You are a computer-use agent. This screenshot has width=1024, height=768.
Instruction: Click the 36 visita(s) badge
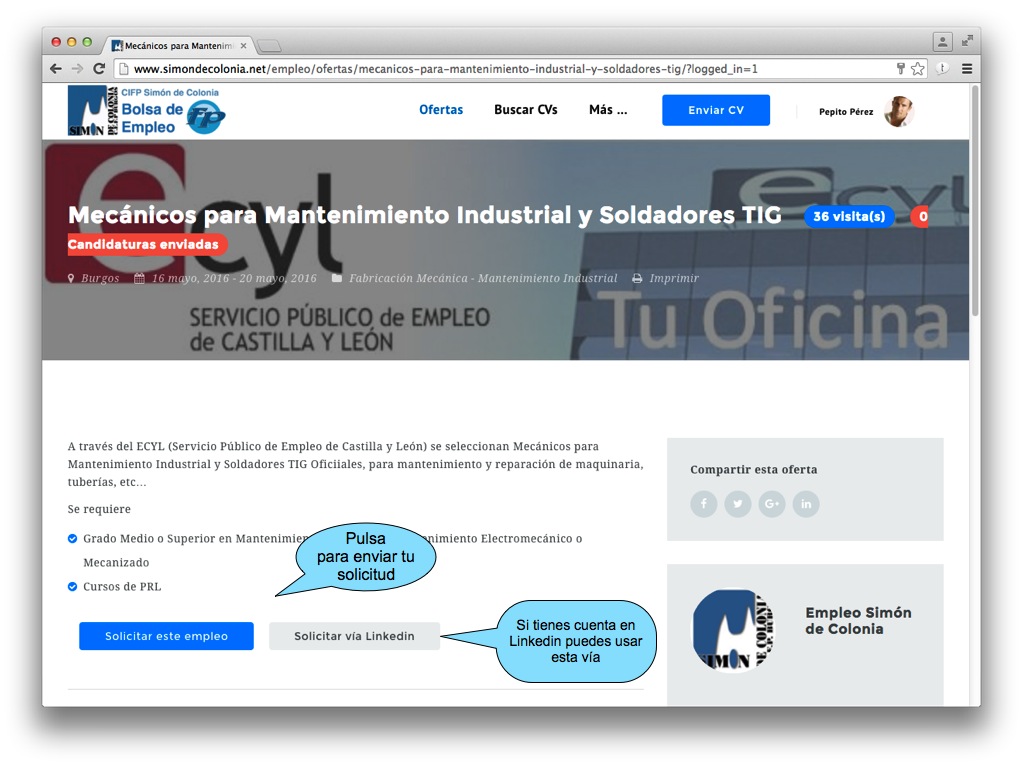coord(849,216)
